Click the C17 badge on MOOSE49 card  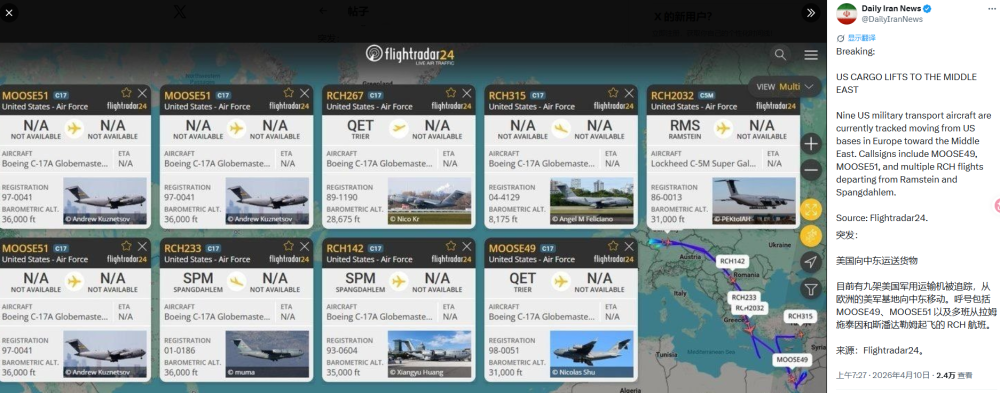click(548, 249)
